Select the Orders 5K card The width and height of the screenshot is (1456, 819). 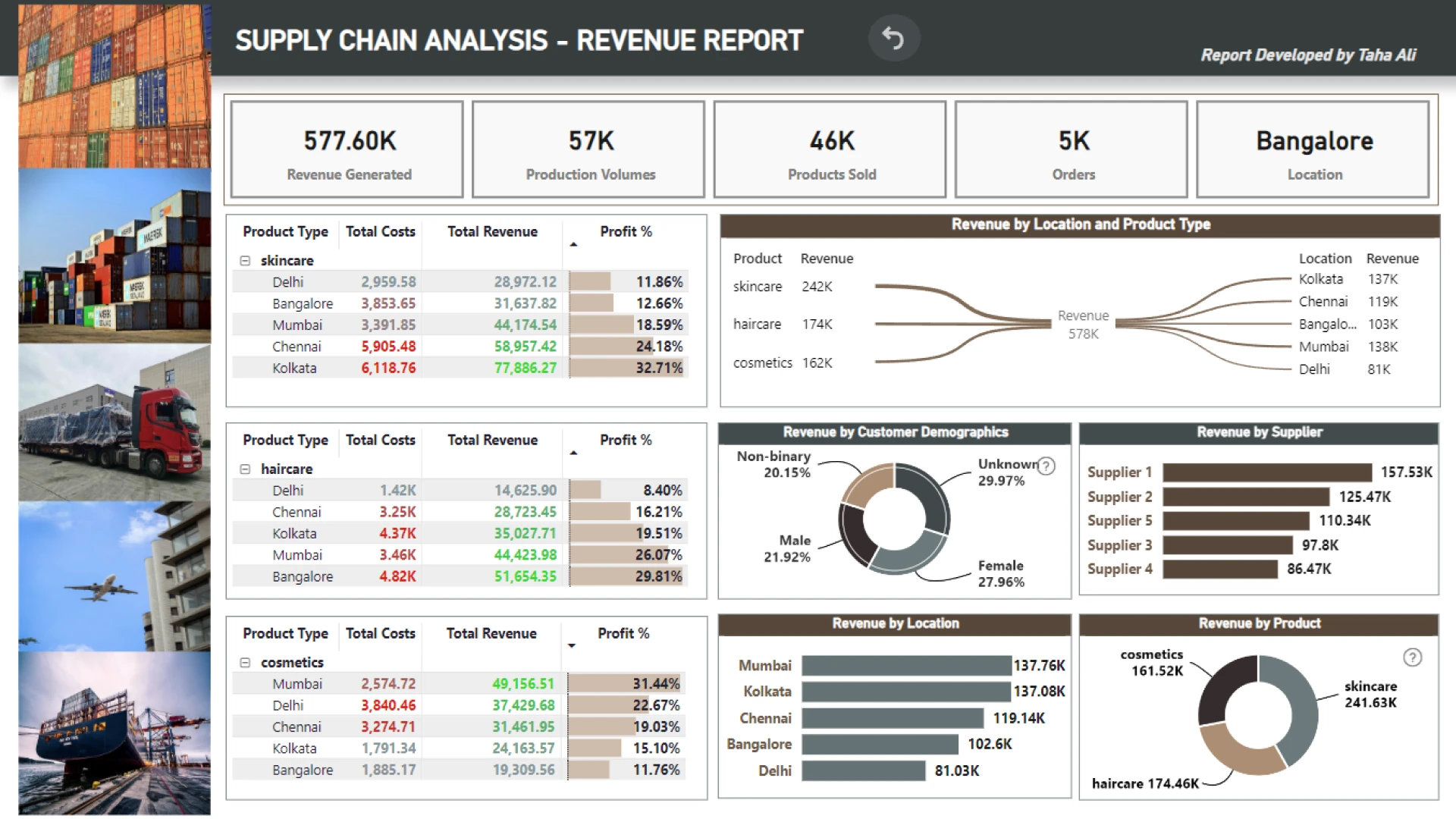(x=1072, y=149)
